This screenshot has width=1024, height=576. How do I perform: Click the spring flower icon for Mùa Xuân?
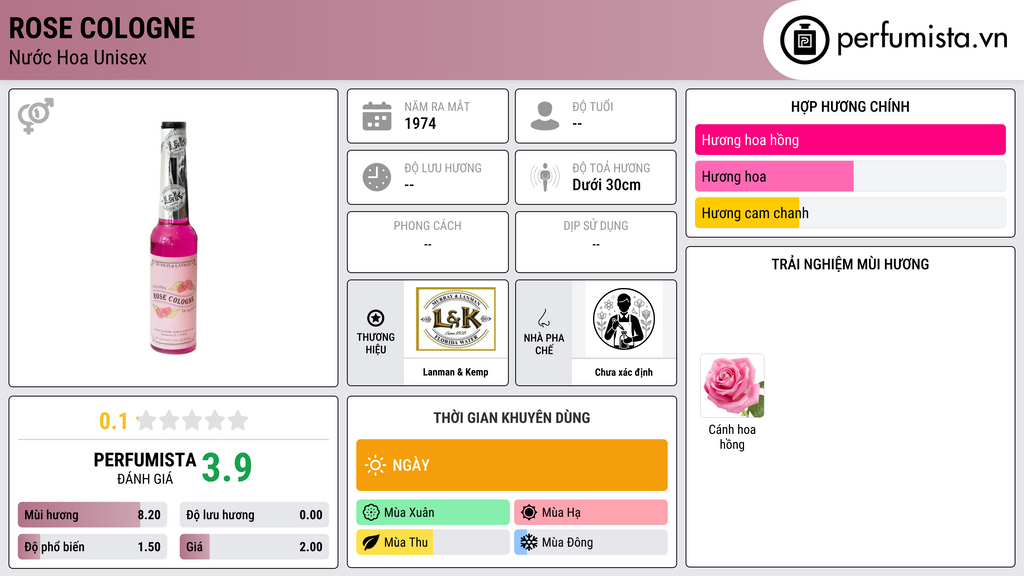(371, 513)
